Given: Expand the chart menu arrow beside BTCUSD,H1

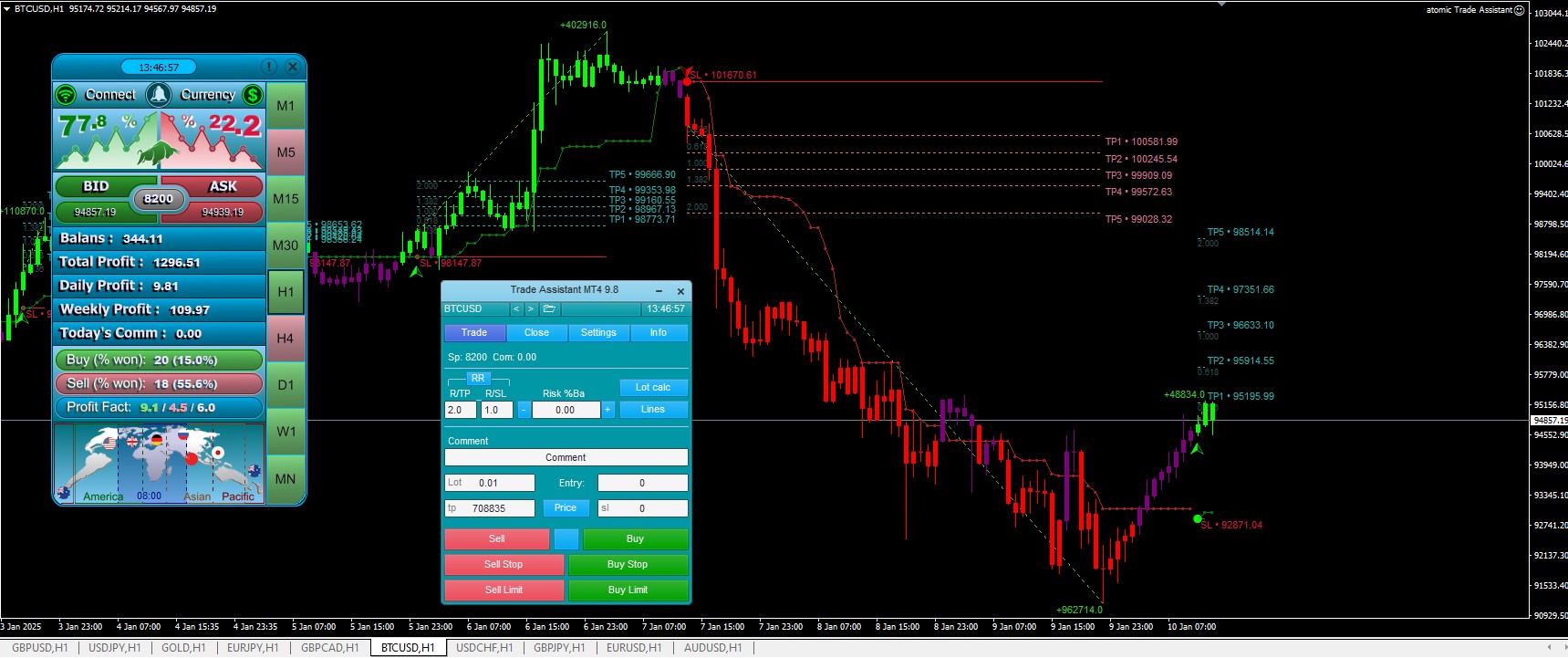Looking at the screenshot, I should pyautogui.click(x=6, y=9).
